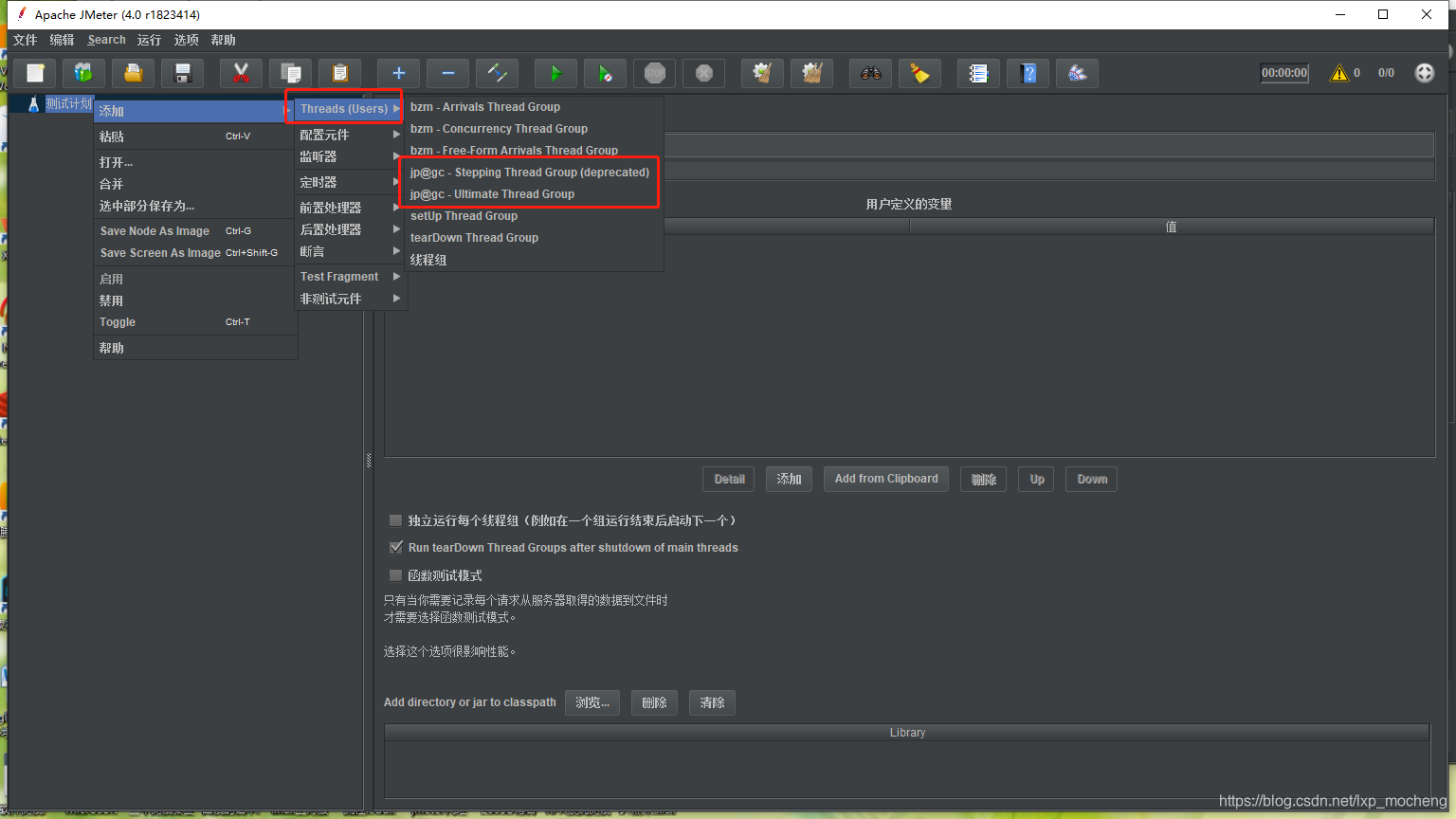The image size is (1456, 819).
Task: Click the 清除 button
Action: pyautogui.click(x=712, y=702)
